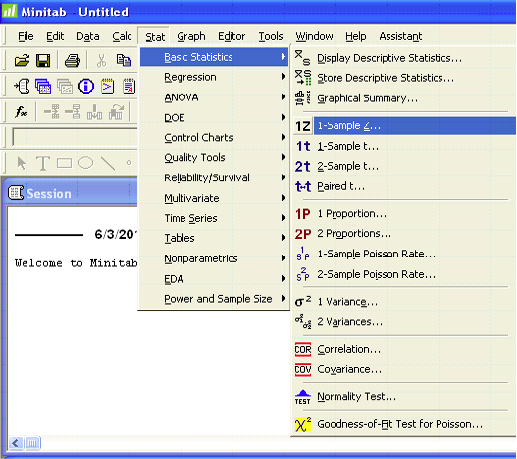Open the File menu
517x459 pixels.
tap(26, 36)
